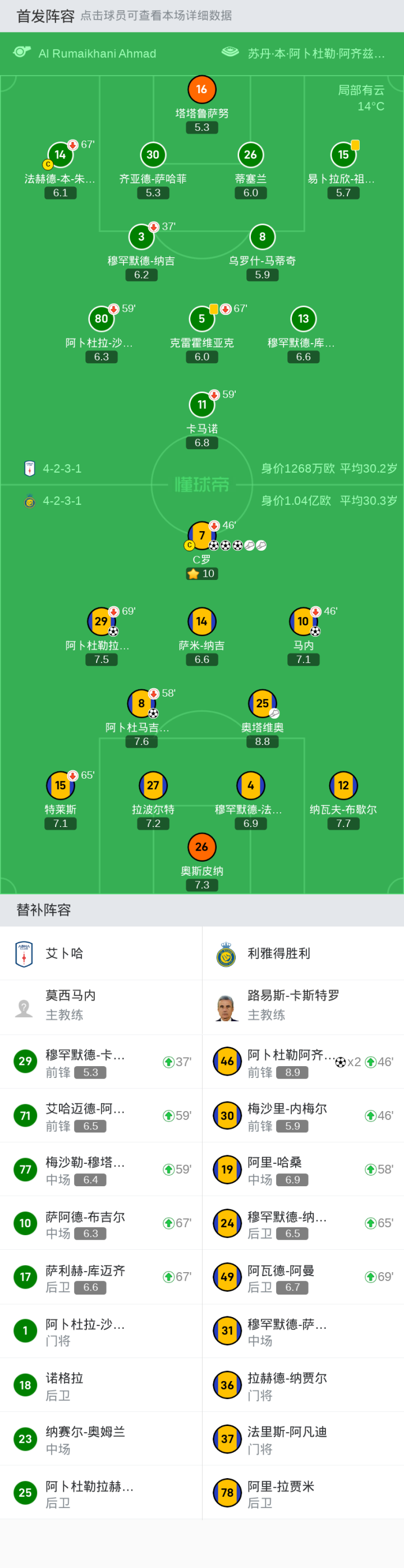Click the 艾卜哈 club crest in substitutes

coord(24,953)
